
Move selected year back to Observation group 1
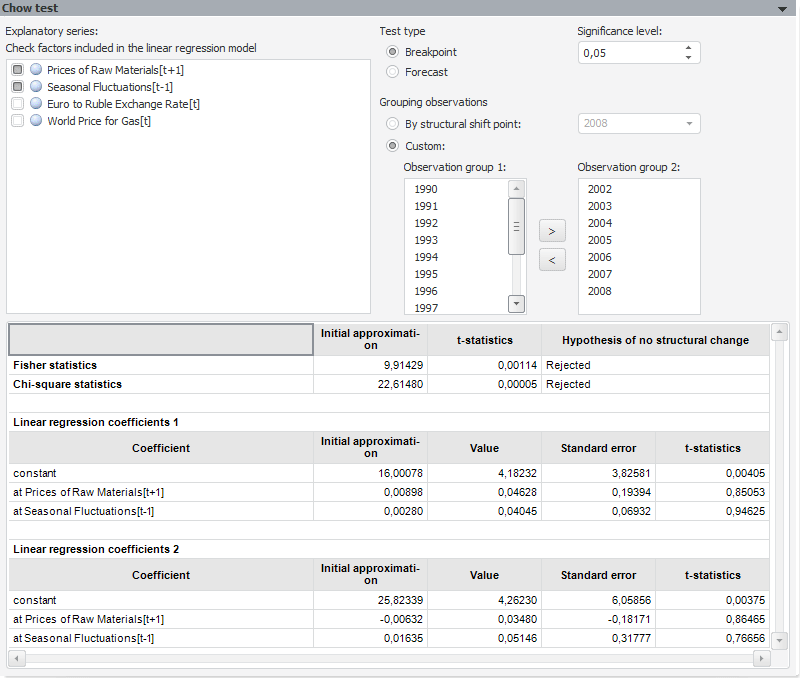tap(551, 260)
